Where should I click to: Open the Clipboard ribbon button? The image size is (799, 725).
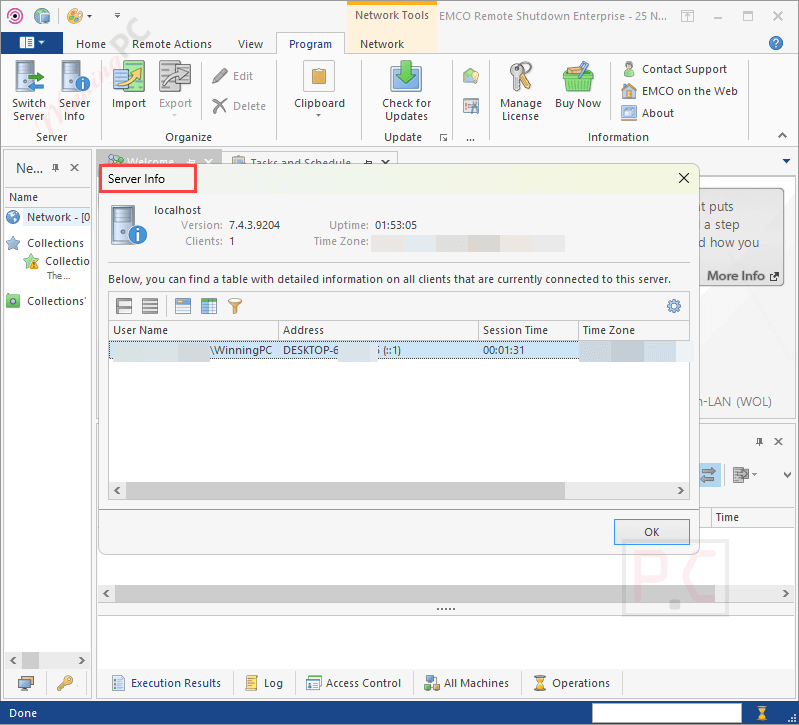click(319, 89)
